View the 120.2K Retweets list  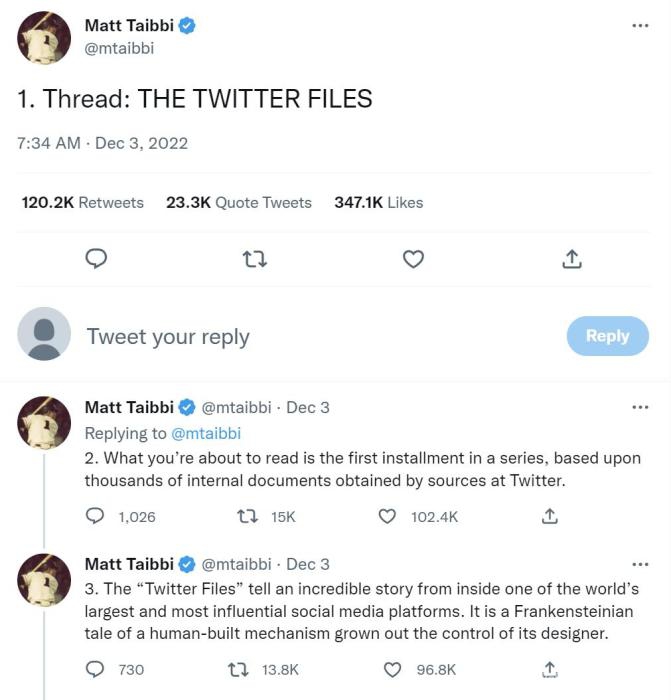[82, 202]
